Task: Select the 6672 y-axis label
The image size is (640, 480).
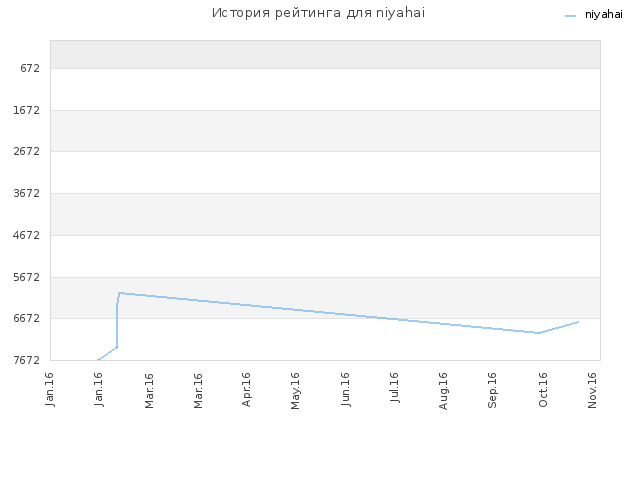Action: pyautogui.click(x=27, y=318)
